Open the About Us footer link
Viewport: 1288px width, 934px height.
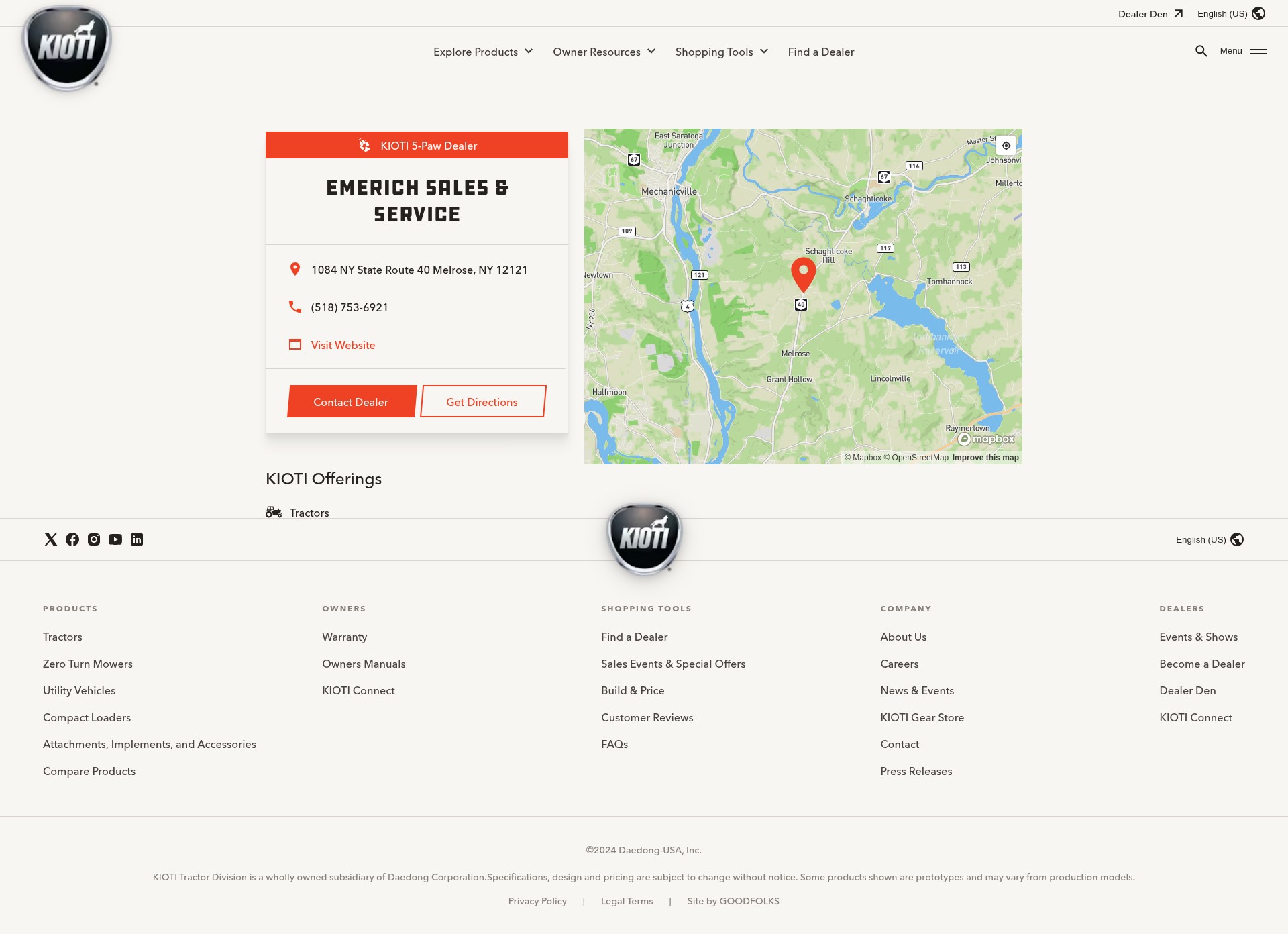coord(903,637)
